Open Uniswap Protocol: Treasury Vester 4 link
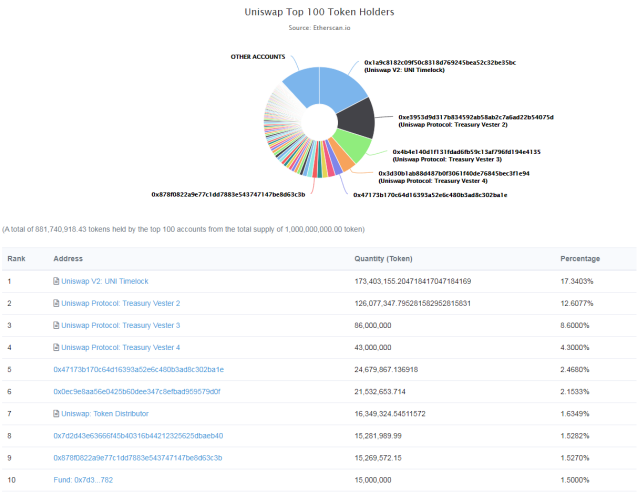Screen dimensions: 637x494 [x=120, y=347]
